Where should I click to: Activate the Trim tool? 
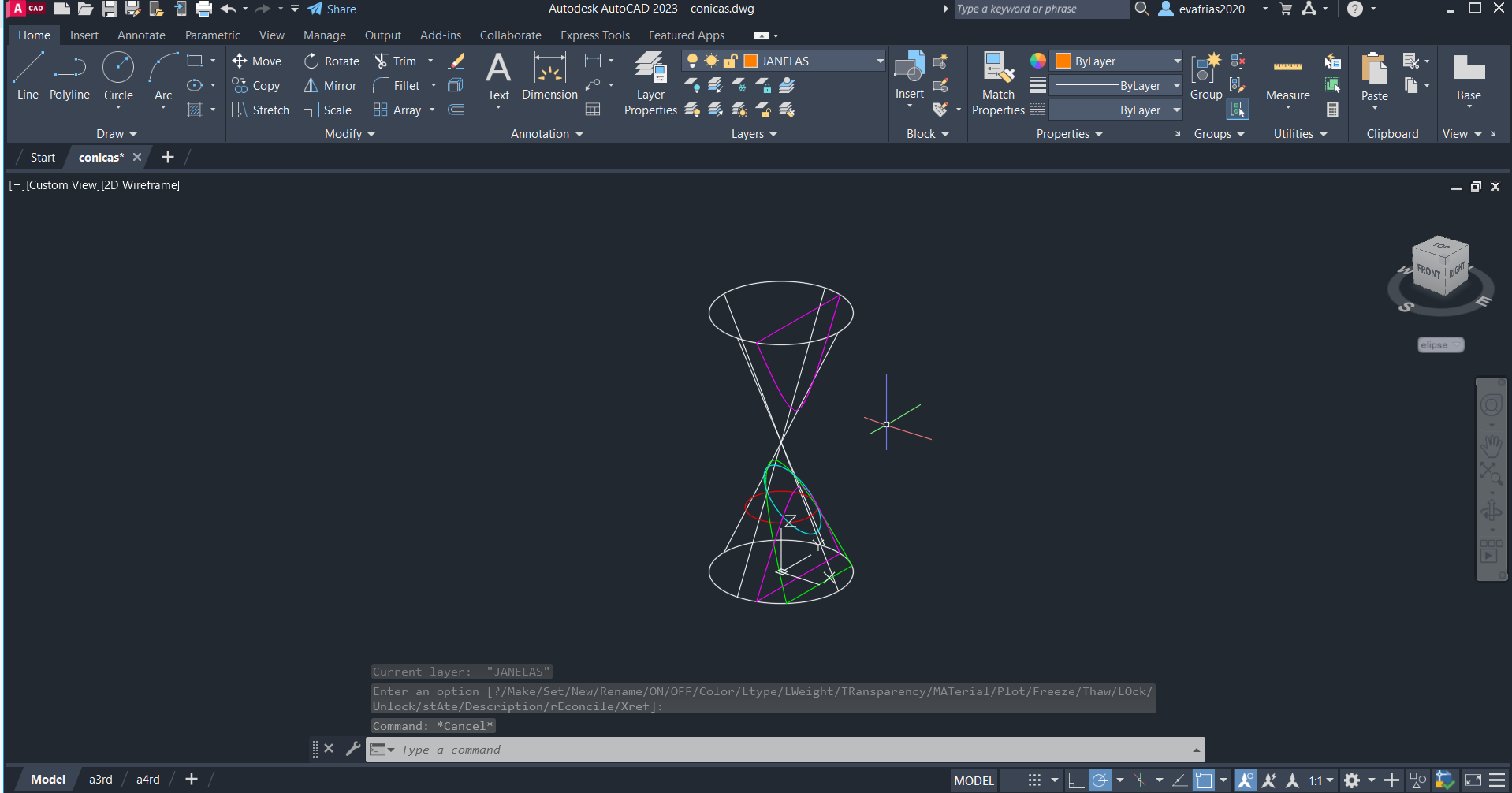click(x=395, y=61)
